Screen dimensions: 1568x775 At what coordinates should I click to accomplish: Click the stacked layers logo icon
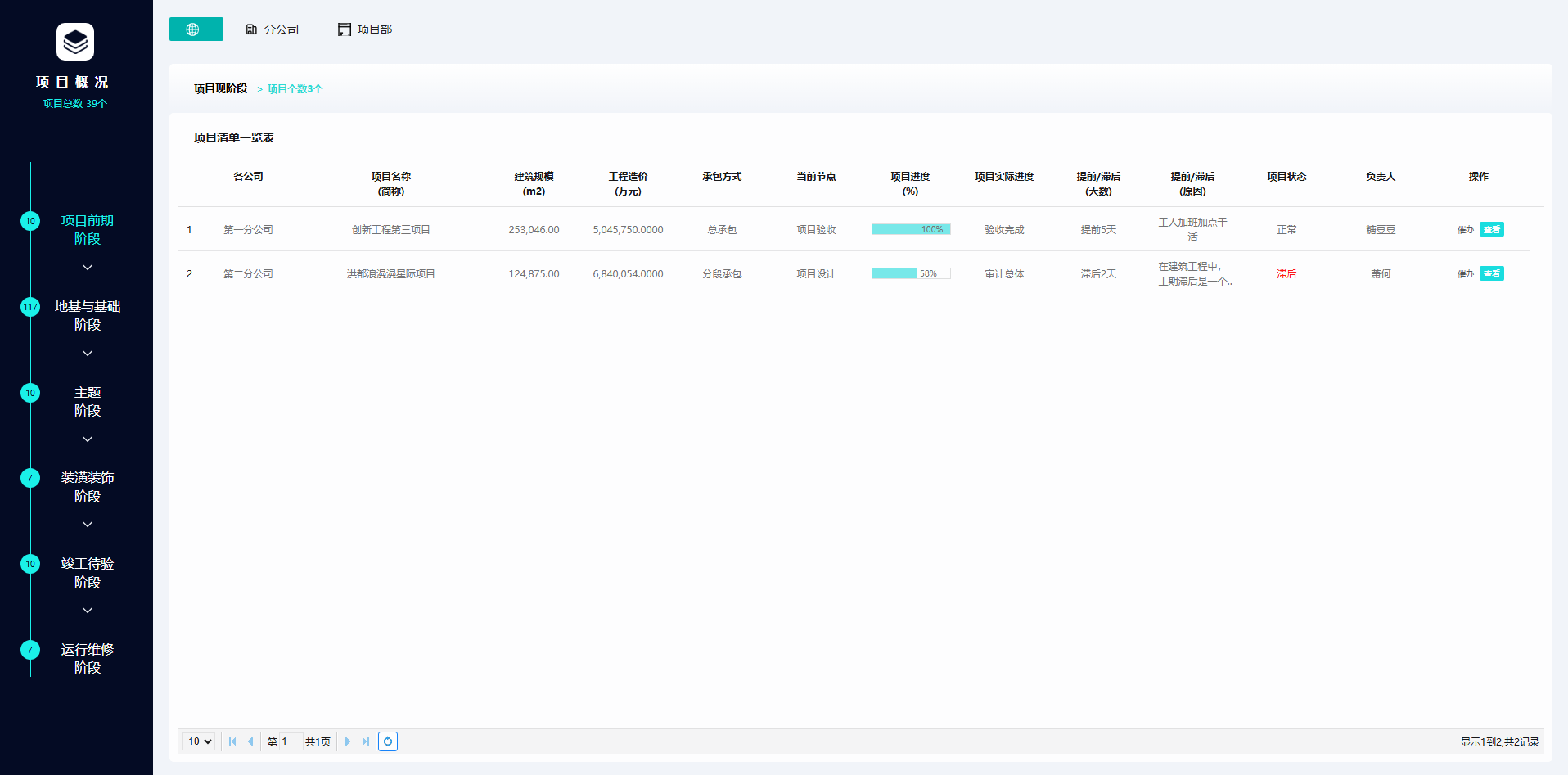pos(75,42)
